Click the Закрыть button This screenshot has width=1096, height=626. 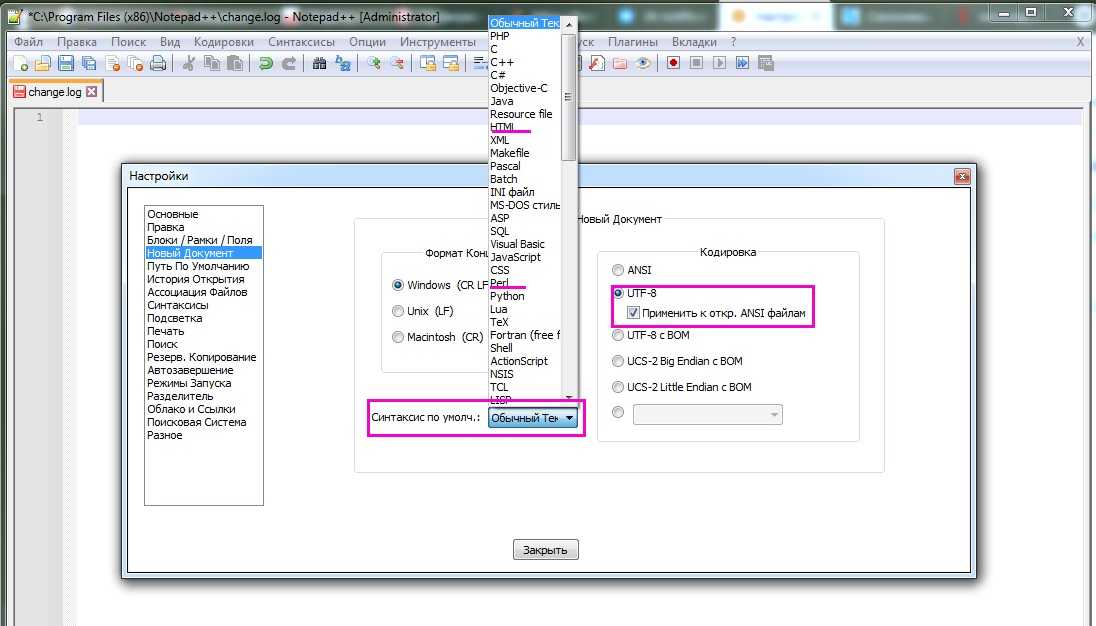(x=546, y=550)
